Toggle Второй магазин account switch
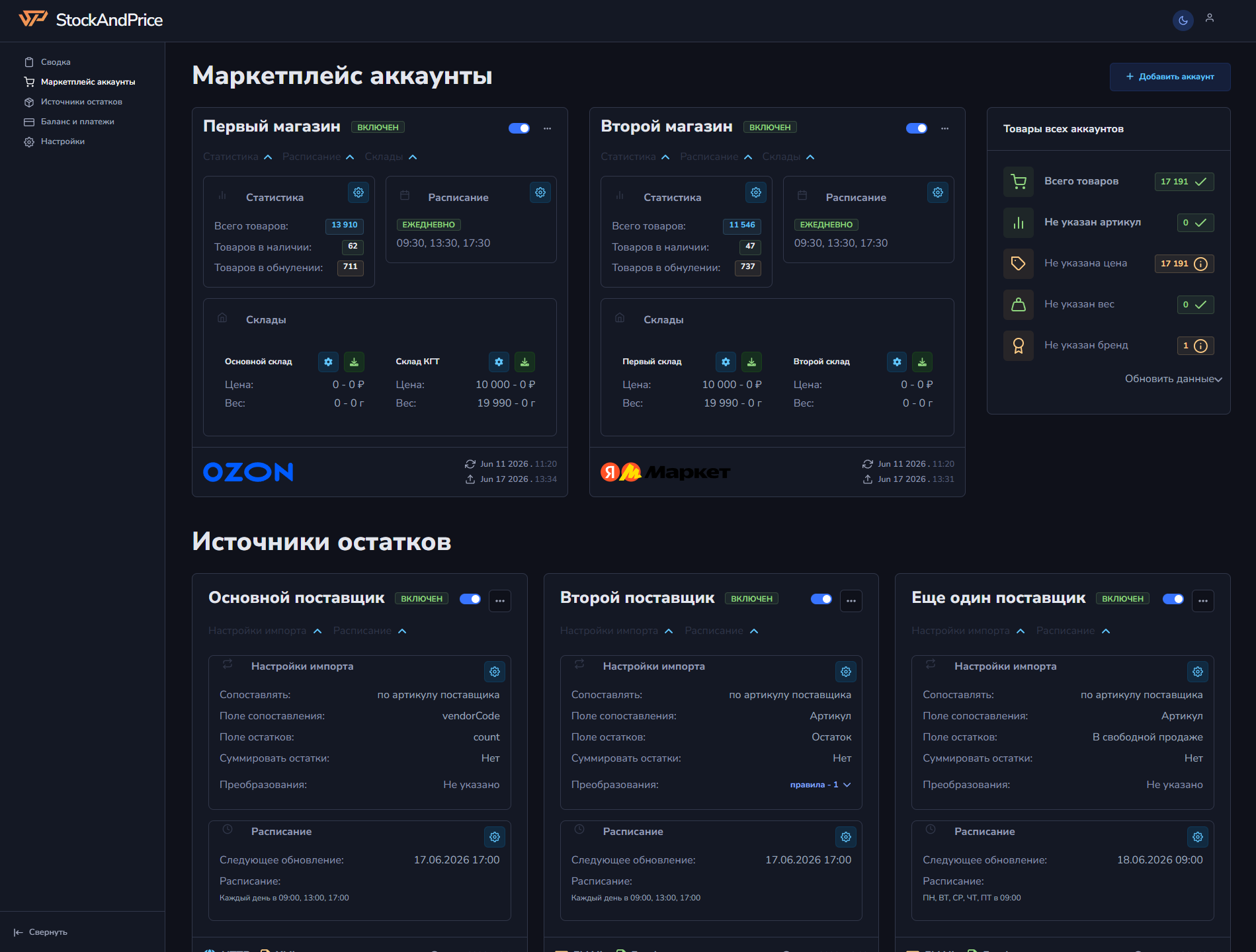Image resolution: width=1256 pixels, height=952 pixels. point(917,128)
